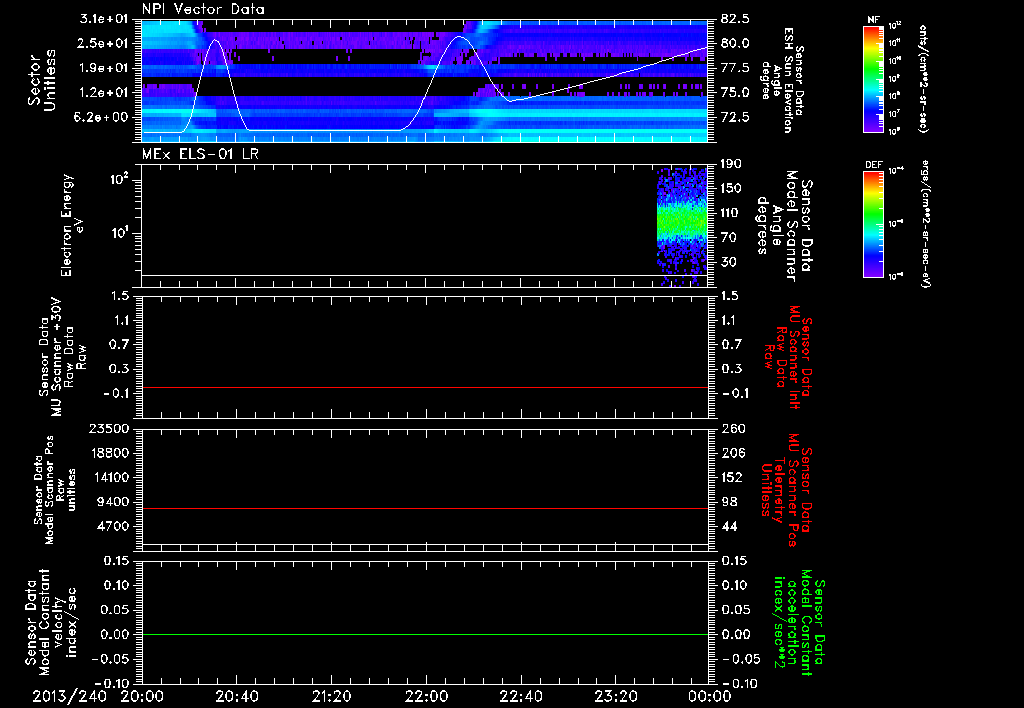Click the 44 telemetry tick value
1024x708 pixels.
coord(728,526)
